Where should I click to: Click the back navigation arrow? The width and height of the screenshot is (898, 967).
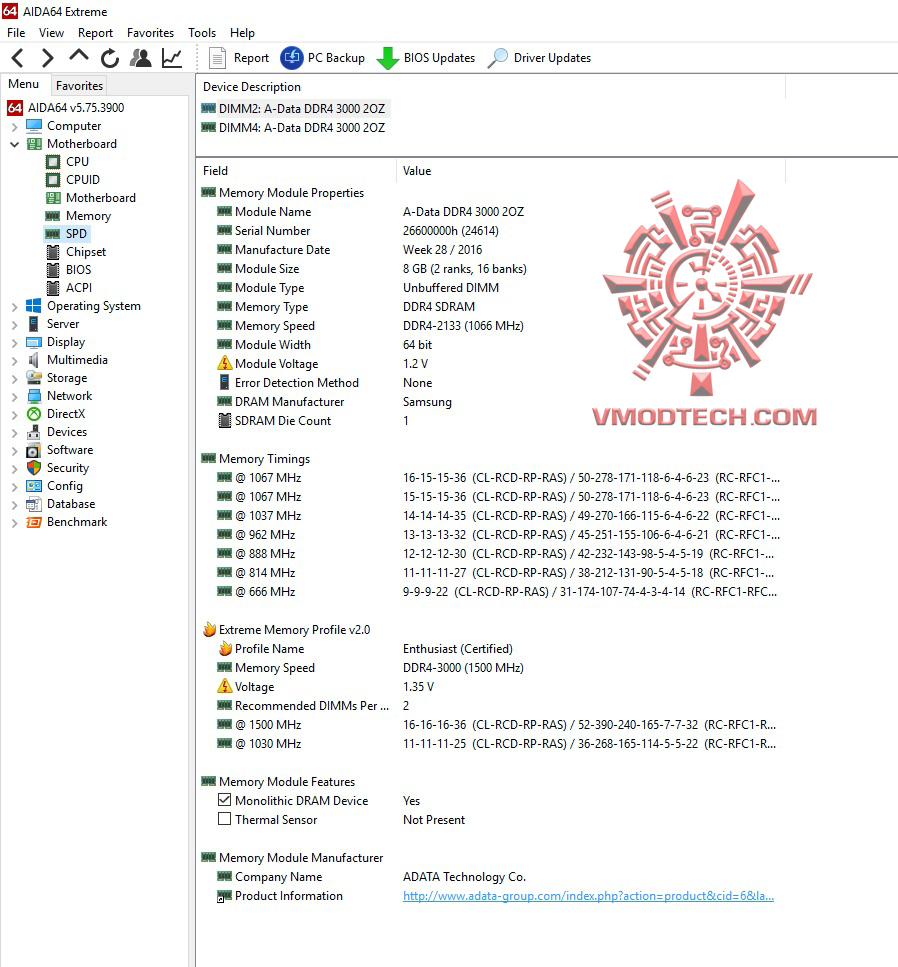(x=16, y=57)
